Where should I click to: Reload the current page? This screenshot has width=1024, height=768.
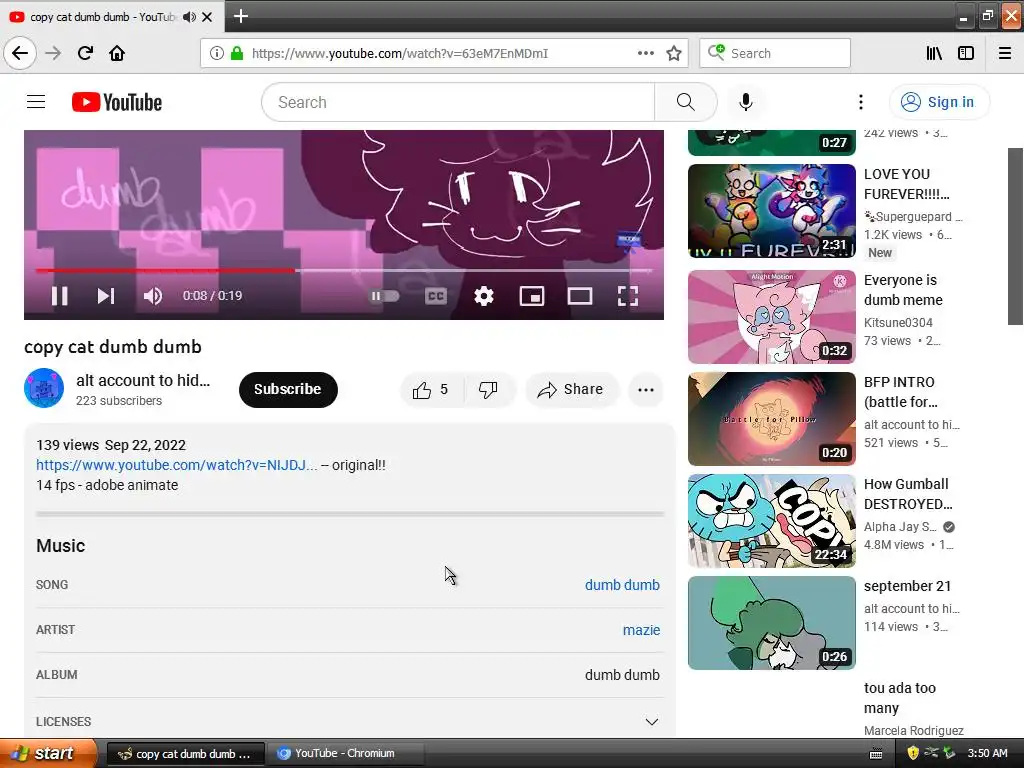86,53
